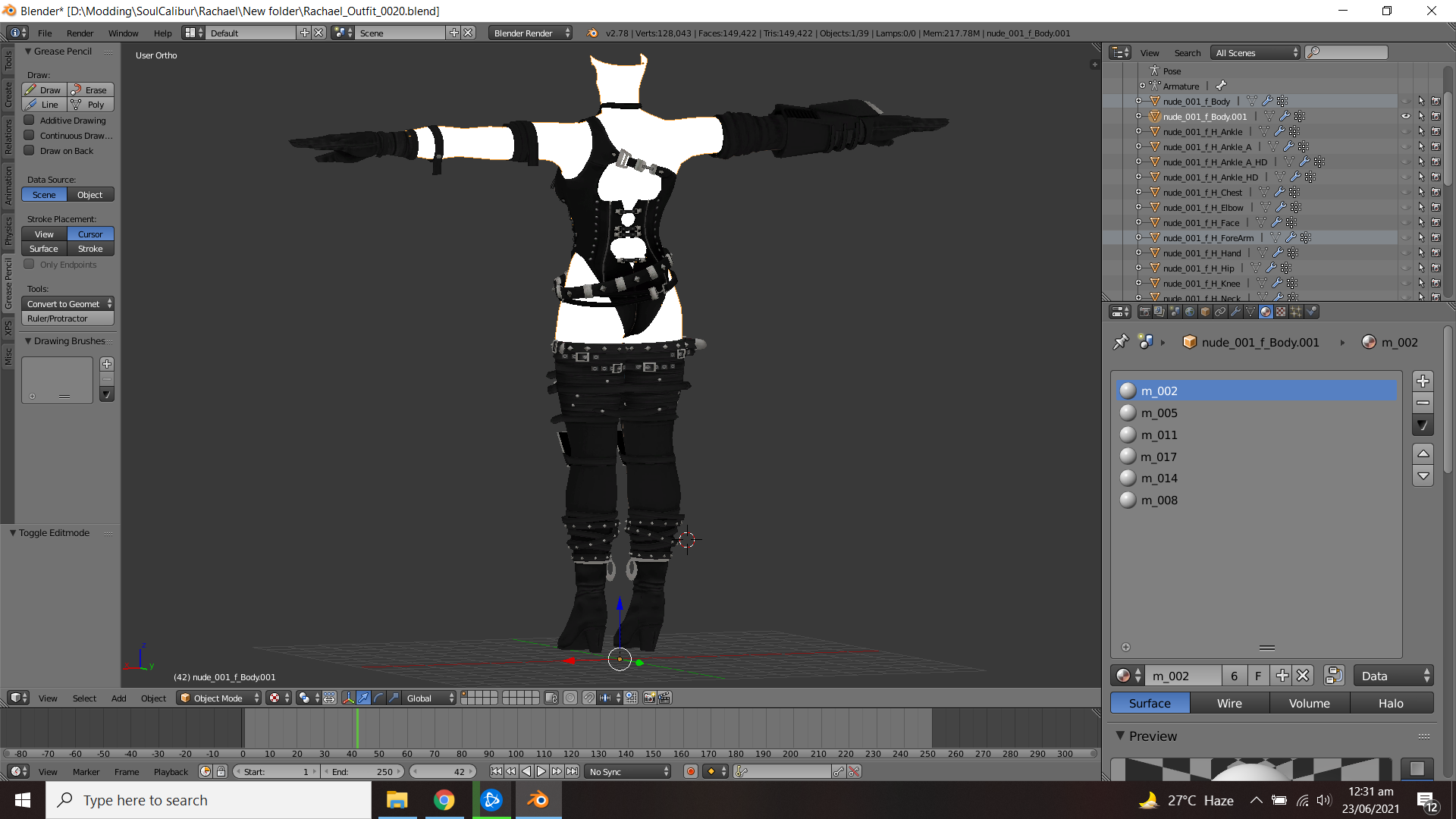Click the red auto-keyframe record button
This screenshot has height=819, width=1456.
[690, 771]
